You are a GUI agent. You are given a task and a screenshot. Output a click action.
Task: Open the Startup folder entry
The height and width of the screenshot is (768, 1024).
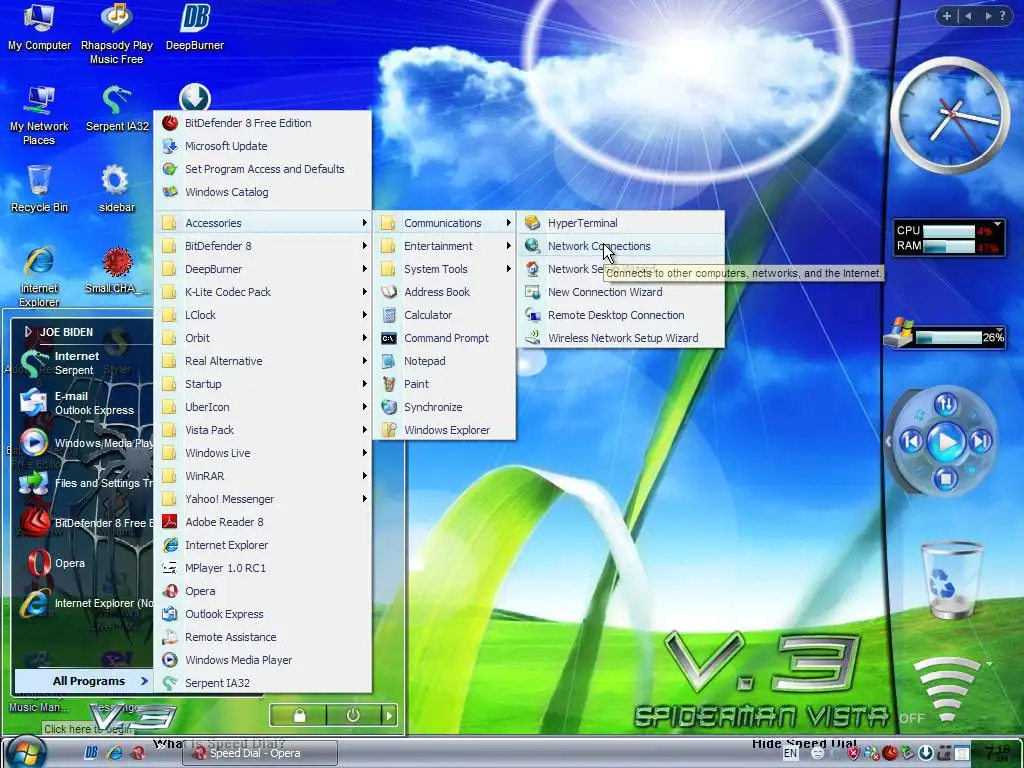click(263, 384)
